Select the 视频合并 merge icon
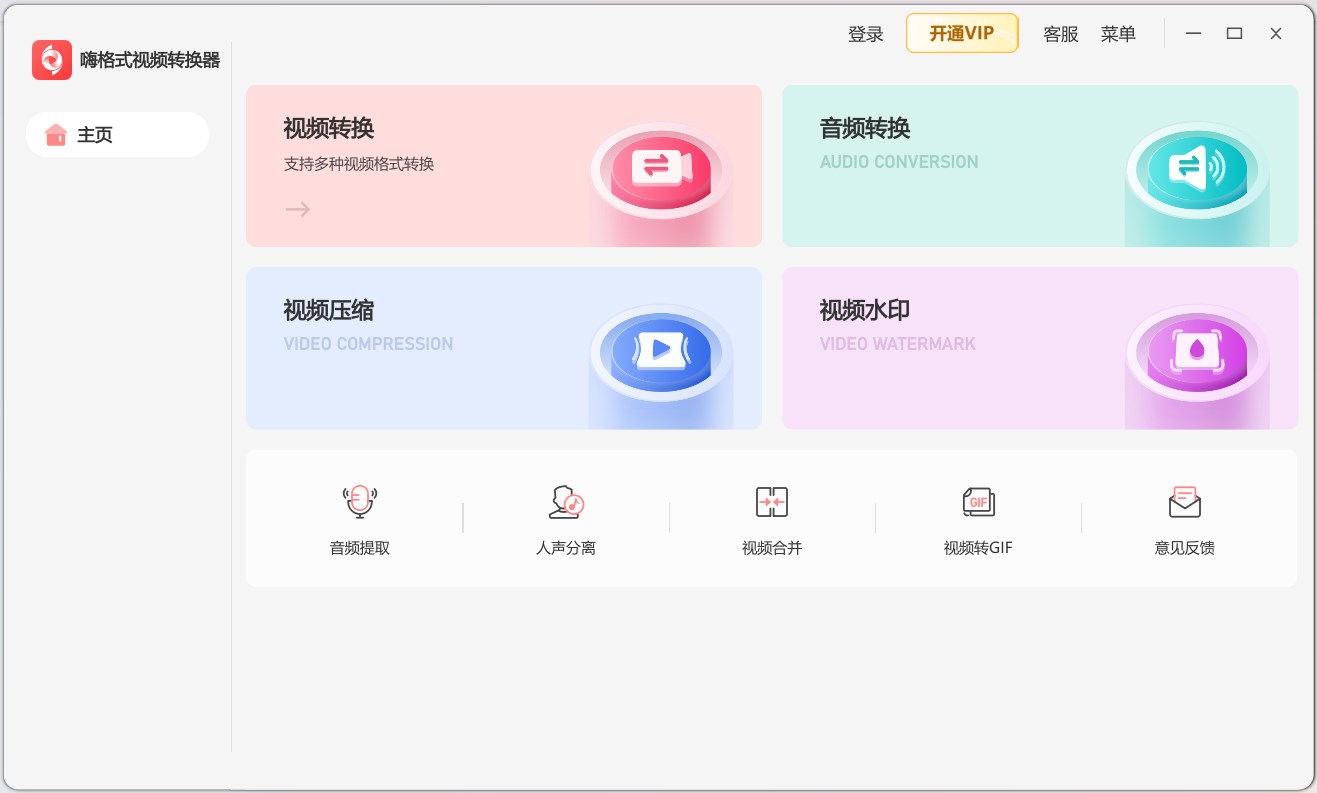The width and height of the screenshot is (1317, 793). 771,501
